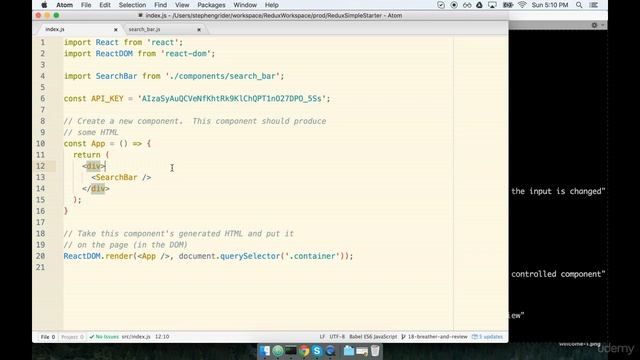The height and width of the screenshot is (360, 640).
Task: Click 'controlled component' text in terminal window
Action: pos(558,274)
